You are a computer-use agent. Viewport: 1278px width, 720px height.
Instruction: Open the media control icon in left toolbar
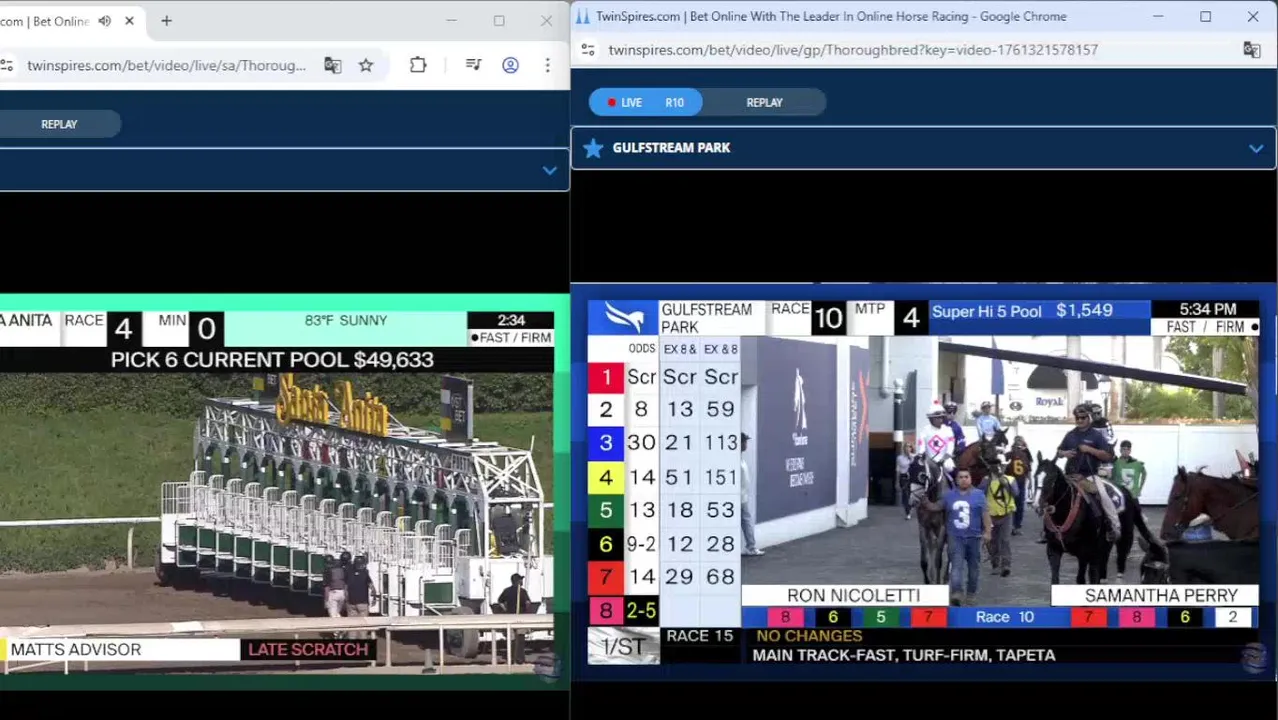click(473, 66)
